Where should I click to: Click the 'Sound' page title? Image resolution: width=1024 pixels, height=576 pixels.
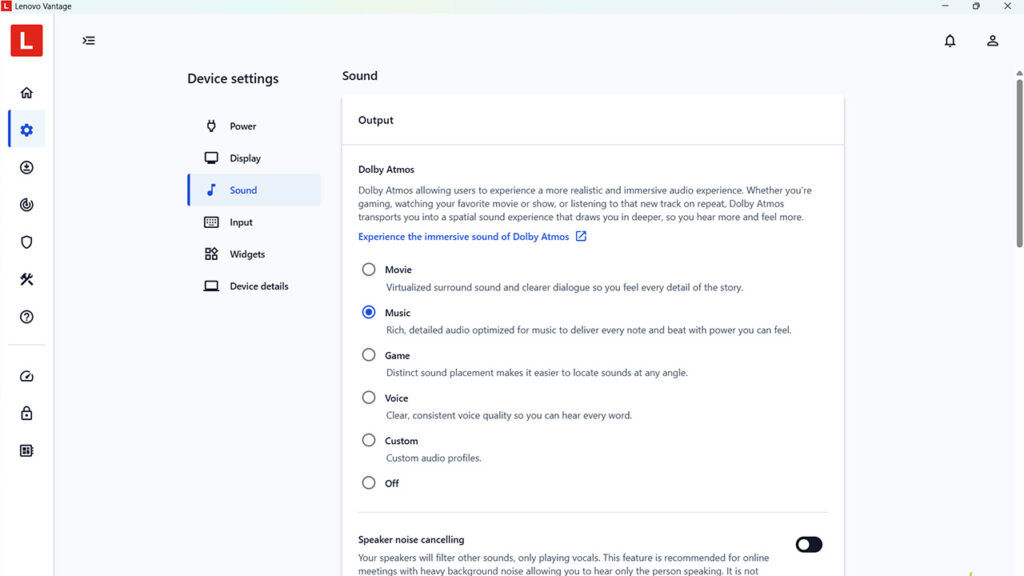[x=360, y=76]
